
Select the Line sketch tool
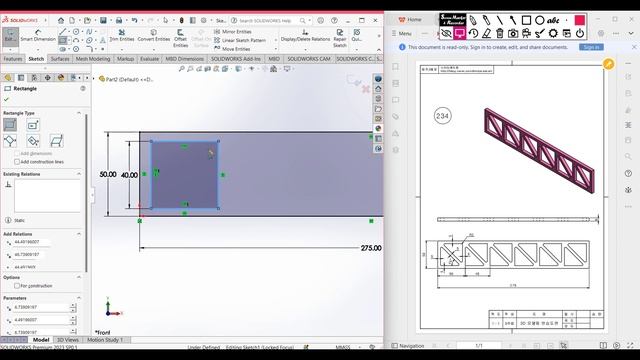tap(62, 31)
